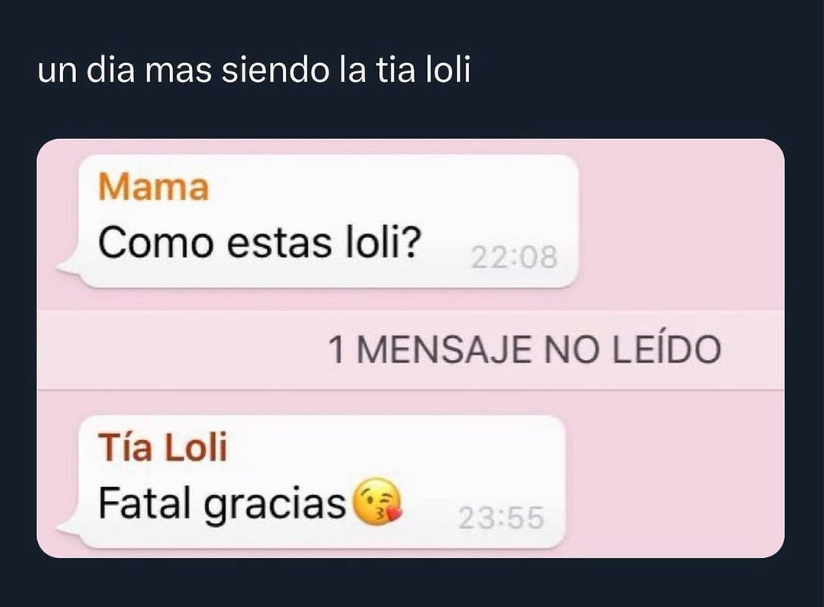
Task: Select the Mama sender name
Action: tap(153, 188)
